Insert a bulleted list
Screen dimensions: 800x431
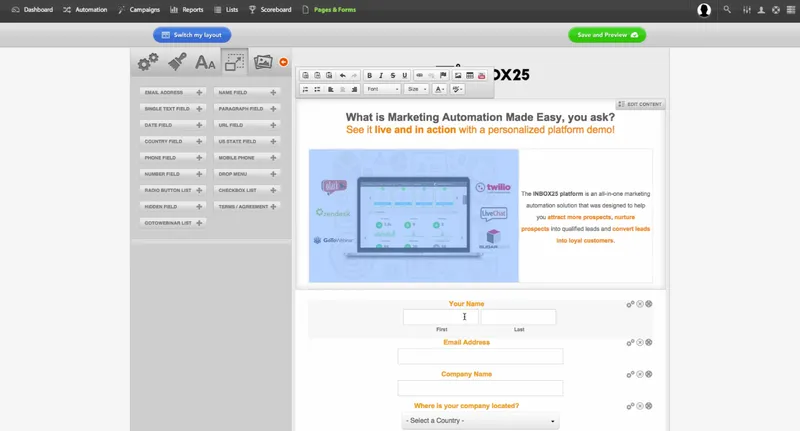tap(317, 89)
